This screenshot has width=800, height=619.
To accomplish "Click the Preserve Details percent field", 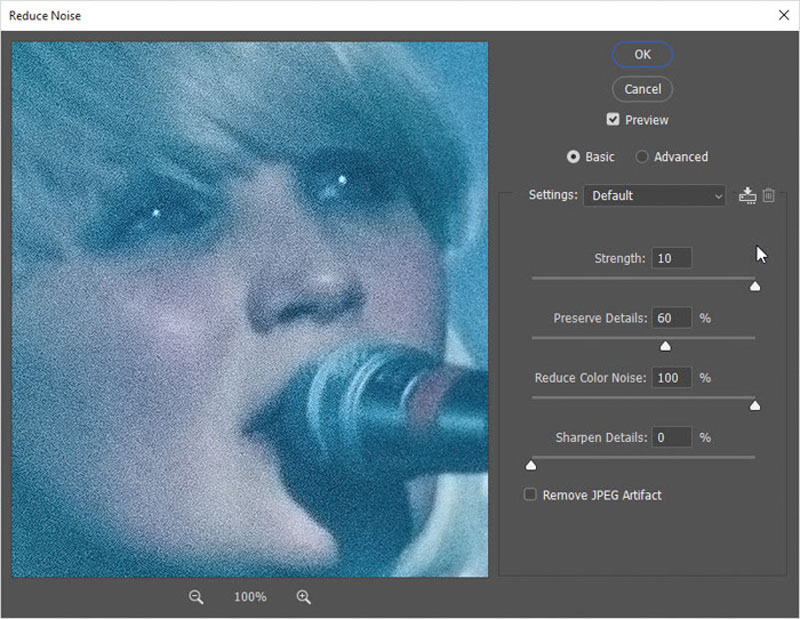I will (671, 318).
